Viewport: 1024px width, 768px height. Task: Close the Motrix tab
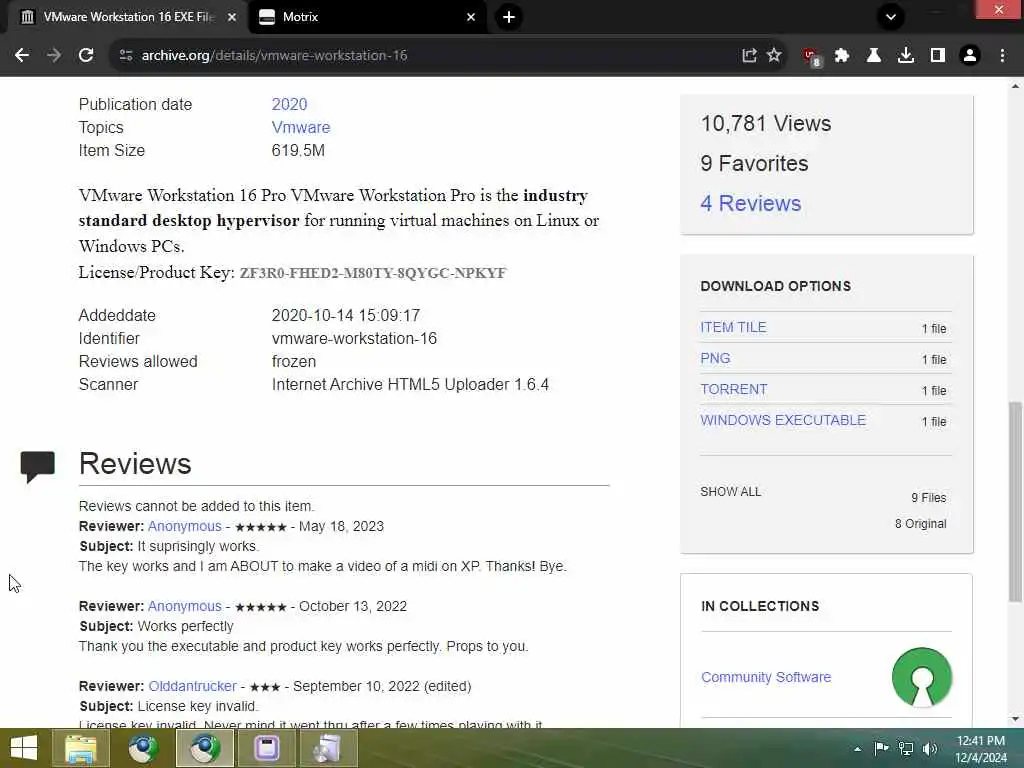[x=471, y=17]
